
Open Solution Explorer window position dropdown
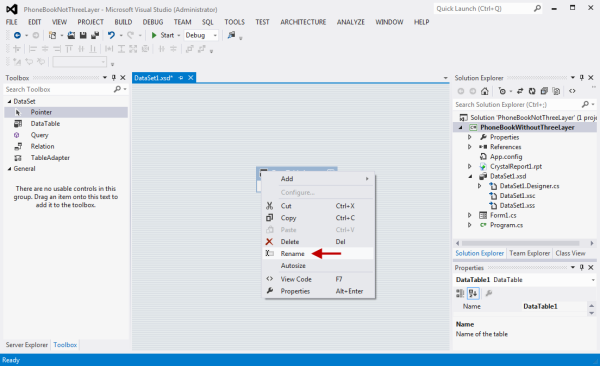click(573, 78)
